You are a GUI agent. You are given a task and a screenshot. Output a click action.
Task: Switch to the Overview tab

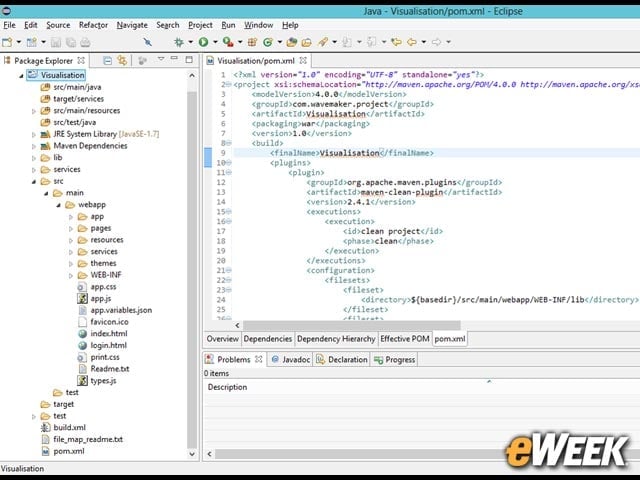tap(222, 339)
